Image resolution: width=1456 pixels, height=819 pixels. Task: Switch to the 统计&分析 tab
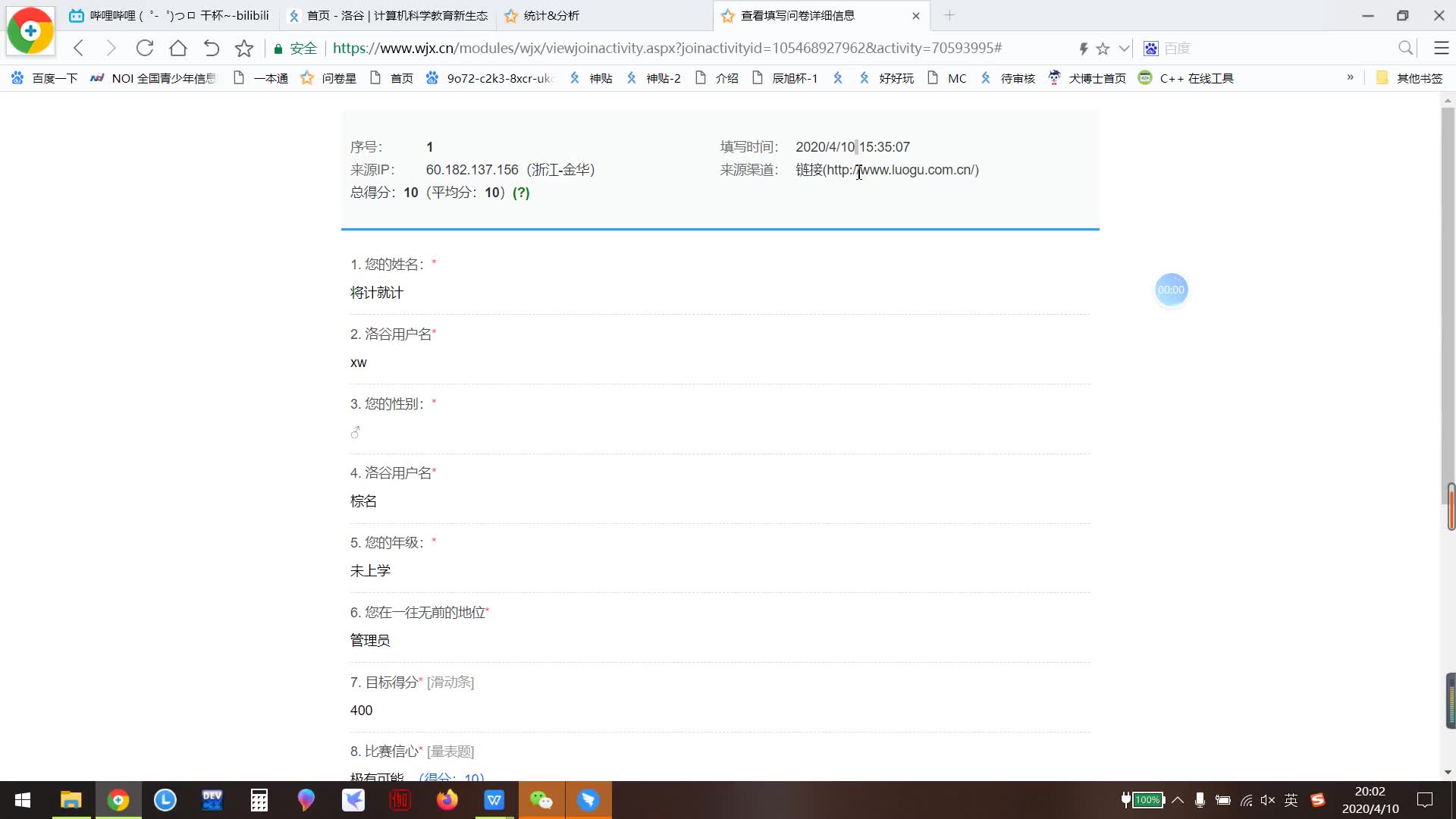pos(604,15)
